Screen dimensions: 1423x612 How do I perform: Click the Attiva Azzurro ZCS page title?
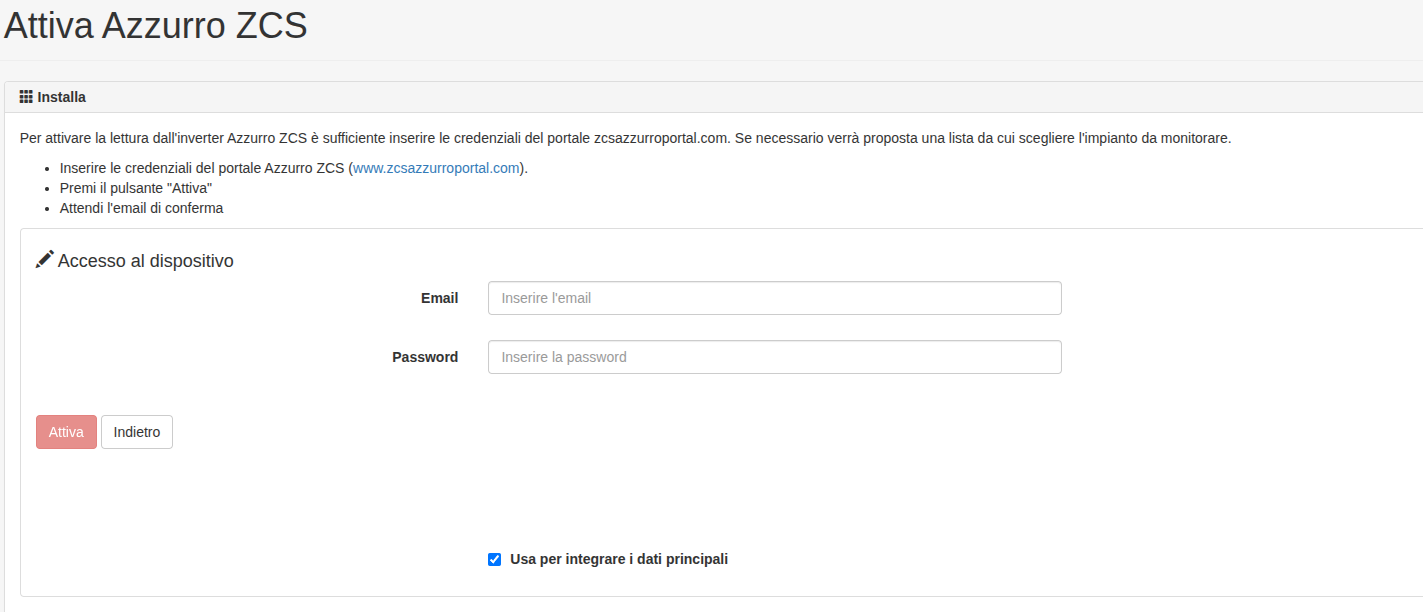pos(156,27)
